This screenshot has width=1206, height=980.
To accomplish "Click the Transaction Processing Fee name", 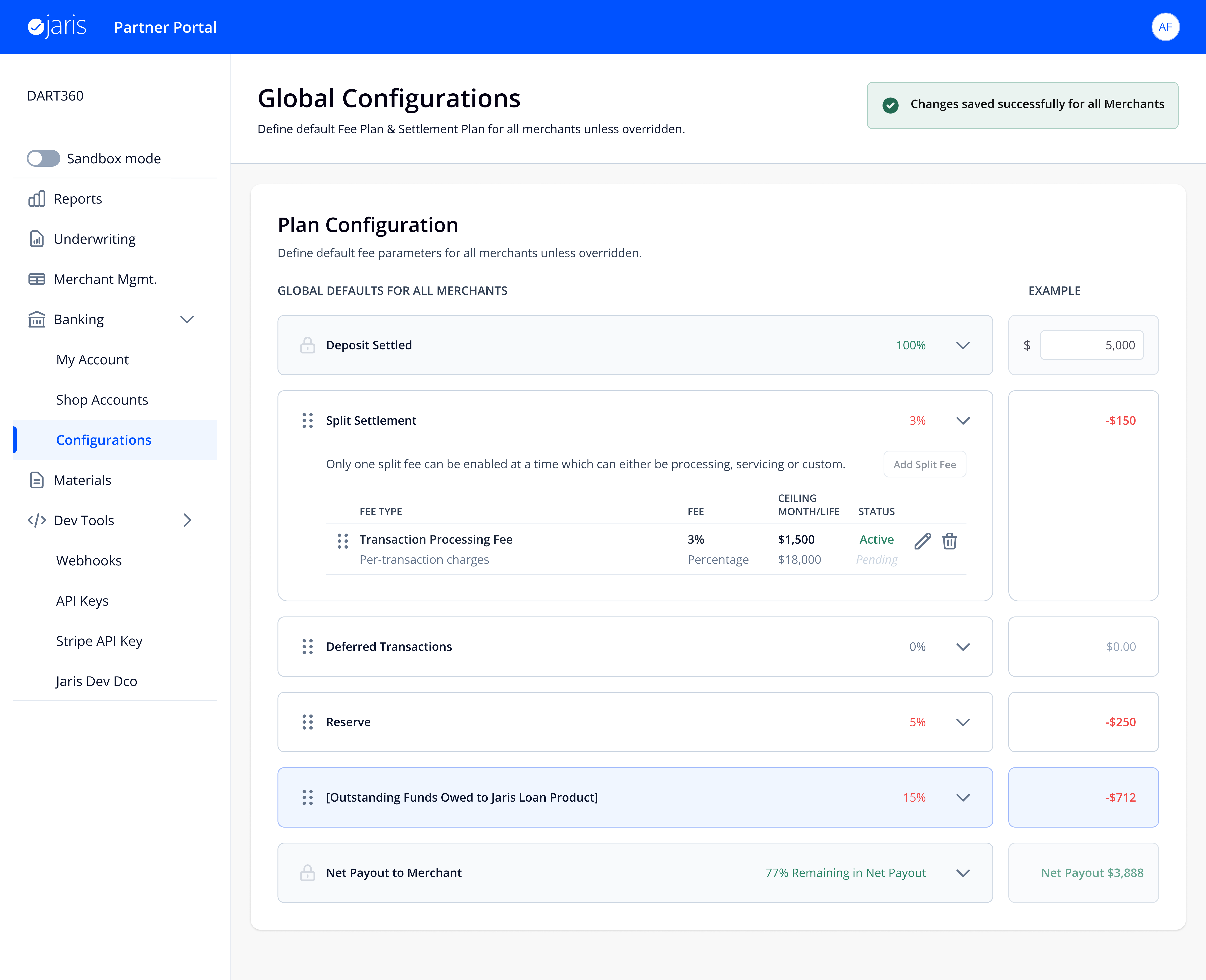I will (436, 540).
